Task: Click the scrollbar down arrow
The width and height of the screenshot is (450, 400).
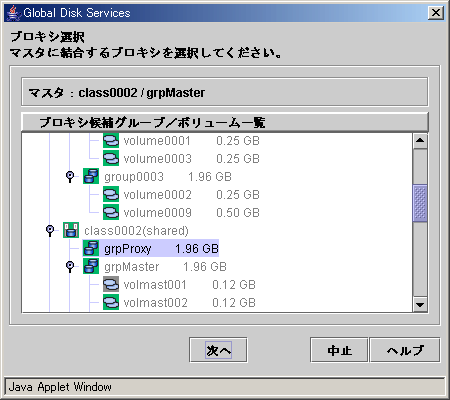Action: pos(420,304)
